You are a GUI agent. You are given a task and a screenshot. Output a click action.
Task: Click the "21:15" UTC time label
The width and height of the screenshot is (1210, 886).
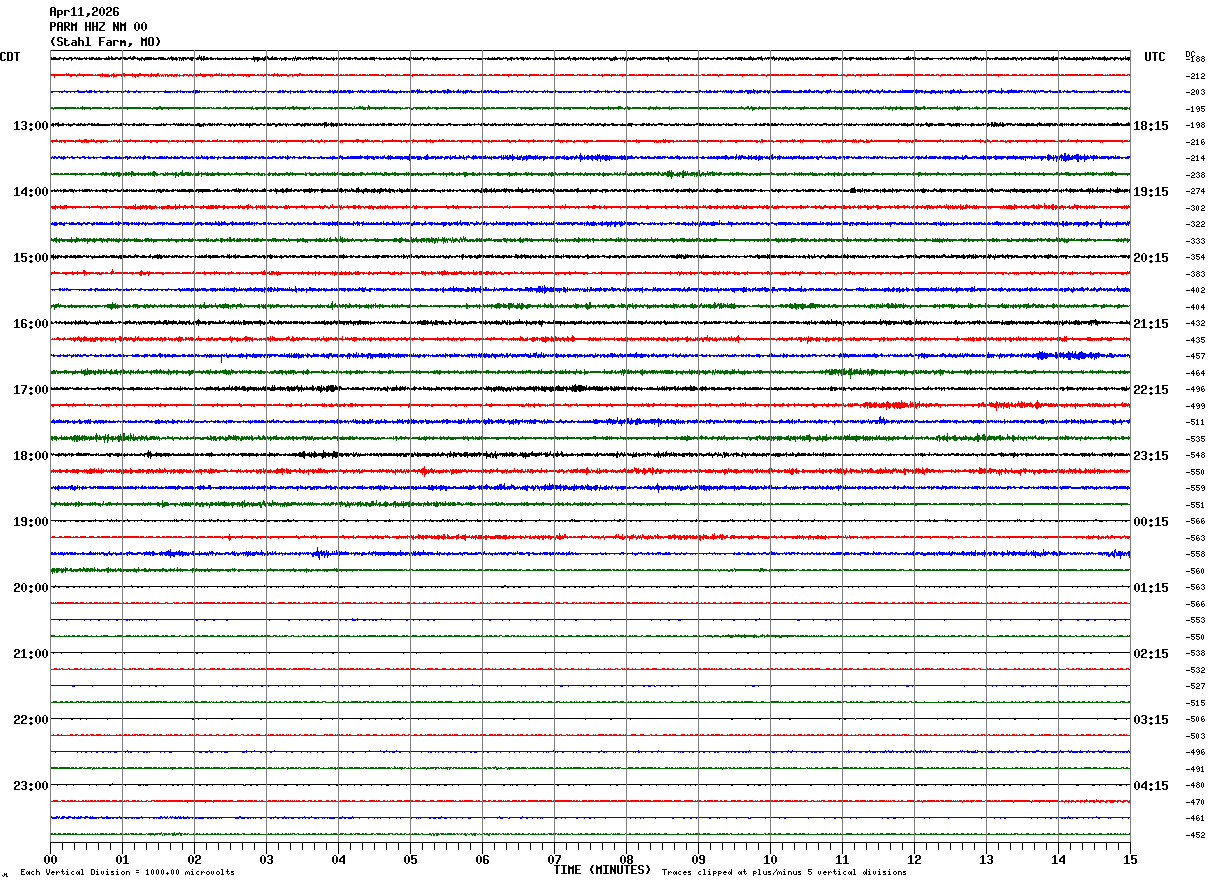click(x=1151, y=324)
